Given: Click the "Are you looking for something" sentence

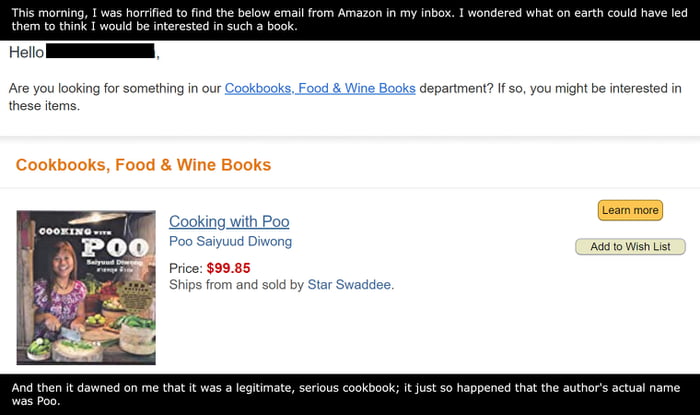Looking at the screenshot, I should 115,88.
